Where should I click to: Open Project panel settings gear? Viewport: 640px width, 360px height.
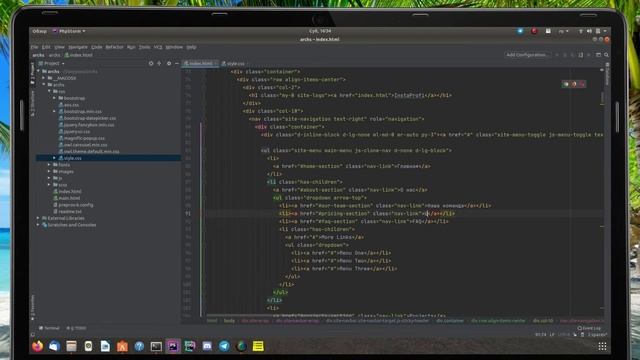tap(169, 64)
